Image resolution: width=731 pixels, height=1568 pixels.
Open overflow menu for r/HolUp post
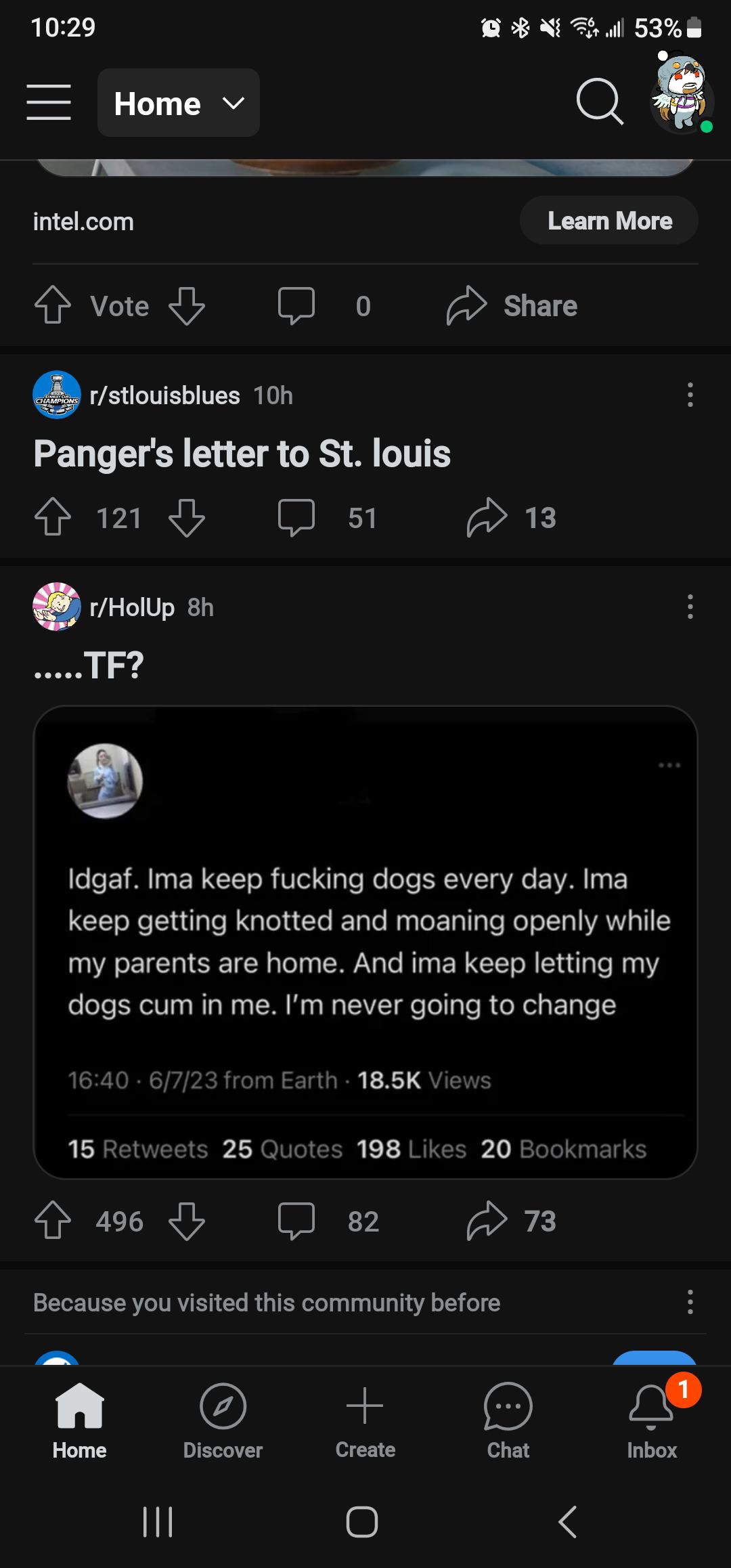coord(690,607)
